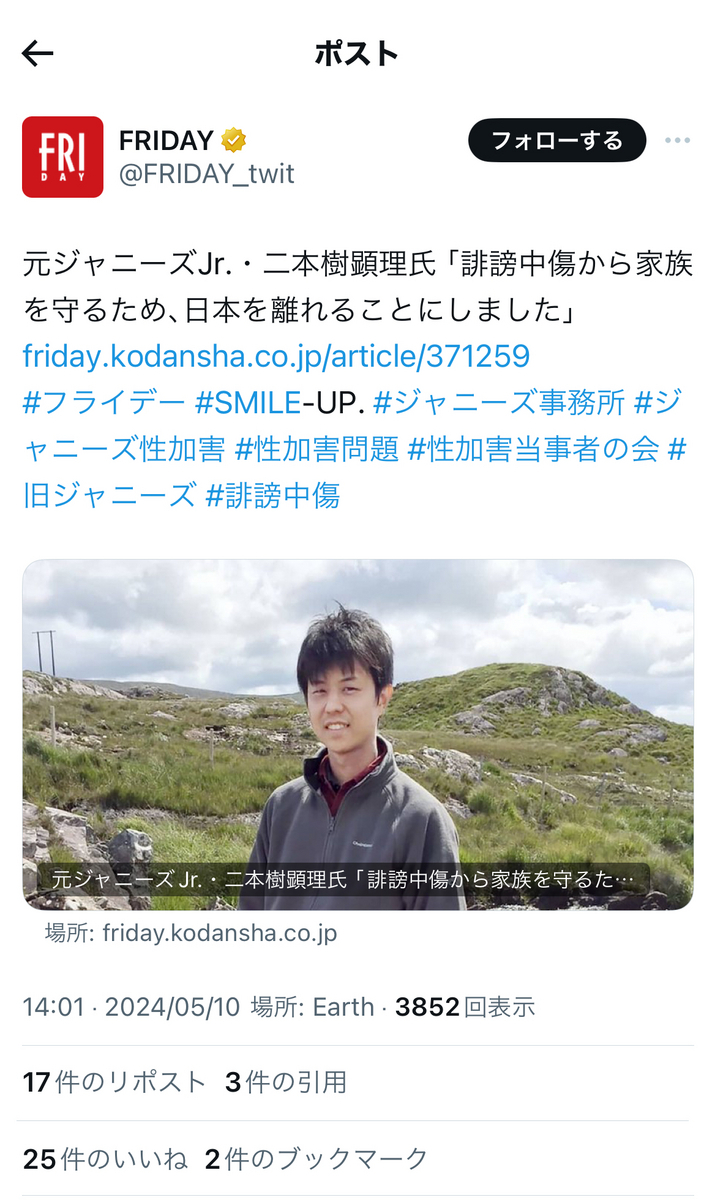
Task: Tap the フォローする follow button
Action: pos(557,141)
